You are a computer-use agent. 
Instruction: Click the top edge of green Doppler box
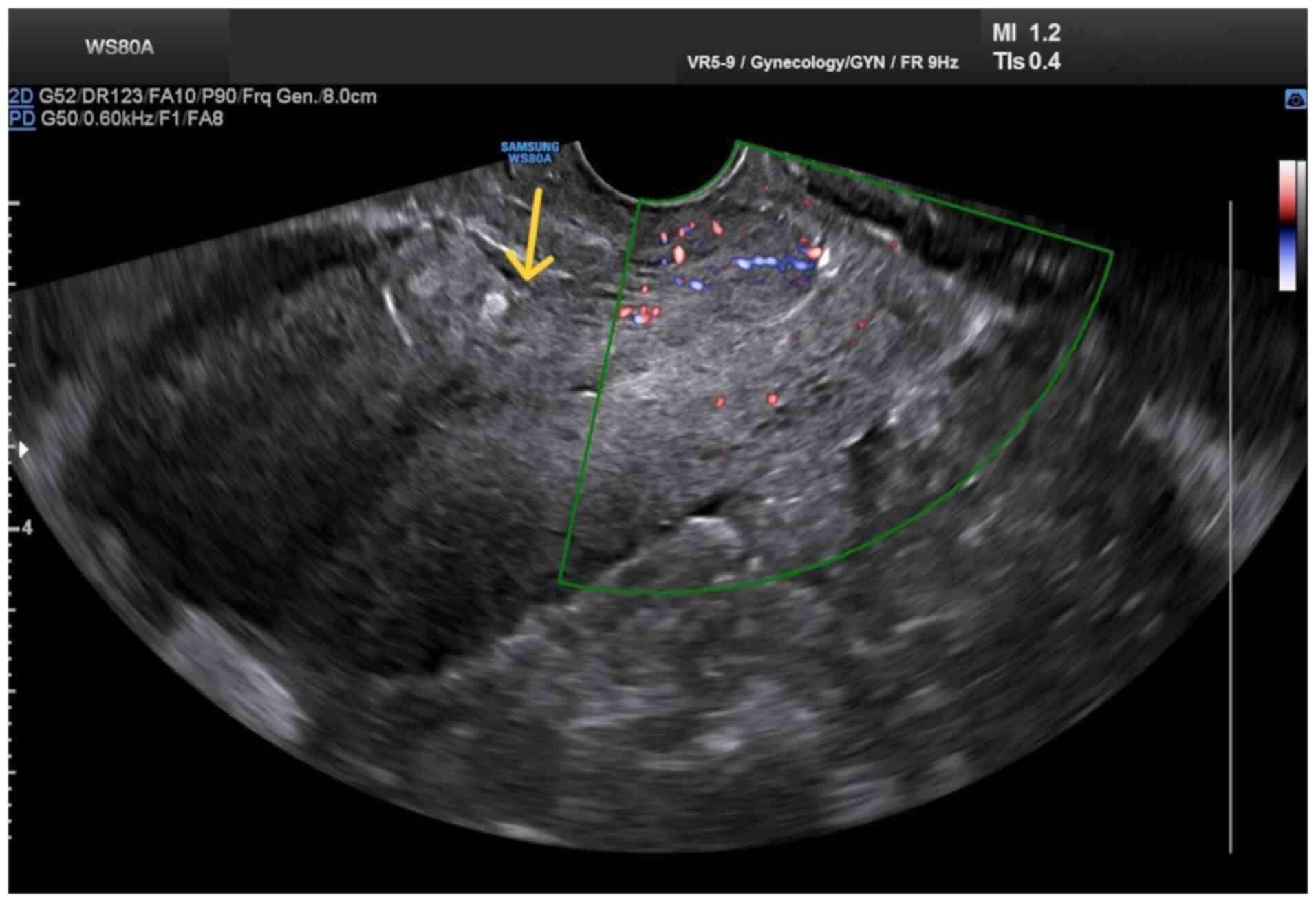point(922,196)
